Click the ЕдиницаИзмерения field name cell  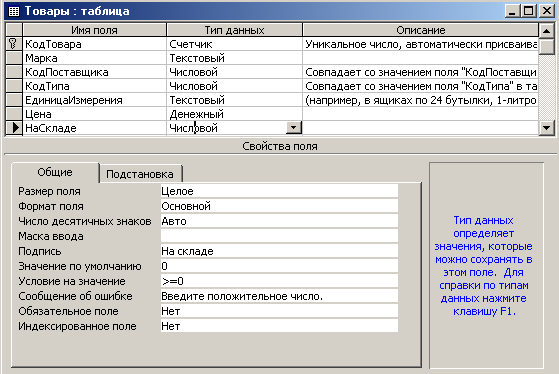point(94,100)
